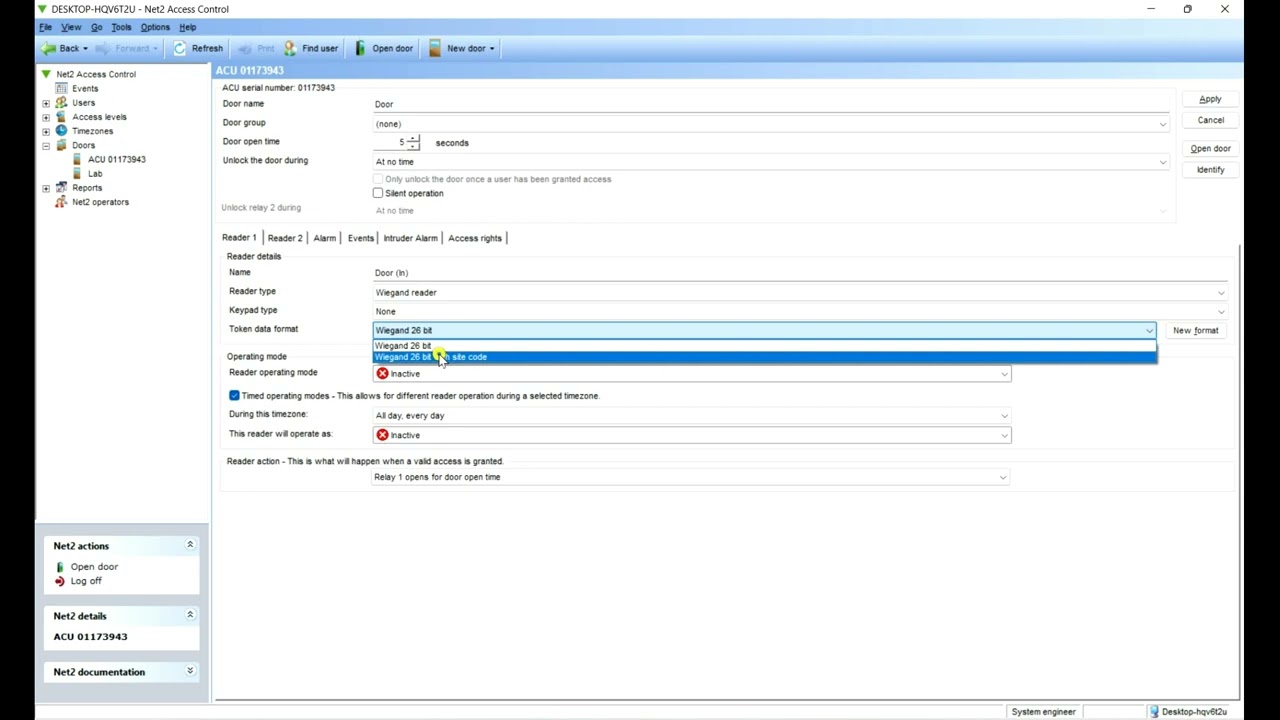Select the Events icon in tree
Viewport: 1280px width, 720px height.
click(61, 88)
